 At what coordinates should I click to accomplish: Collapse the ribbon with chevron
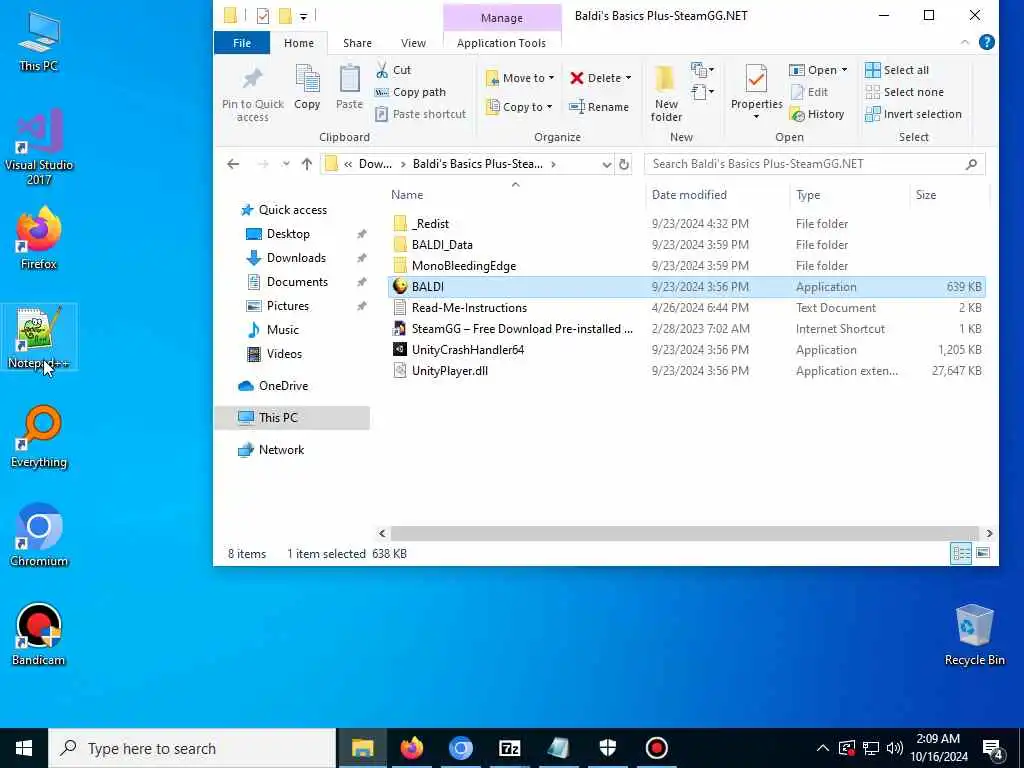coord(965,42)
